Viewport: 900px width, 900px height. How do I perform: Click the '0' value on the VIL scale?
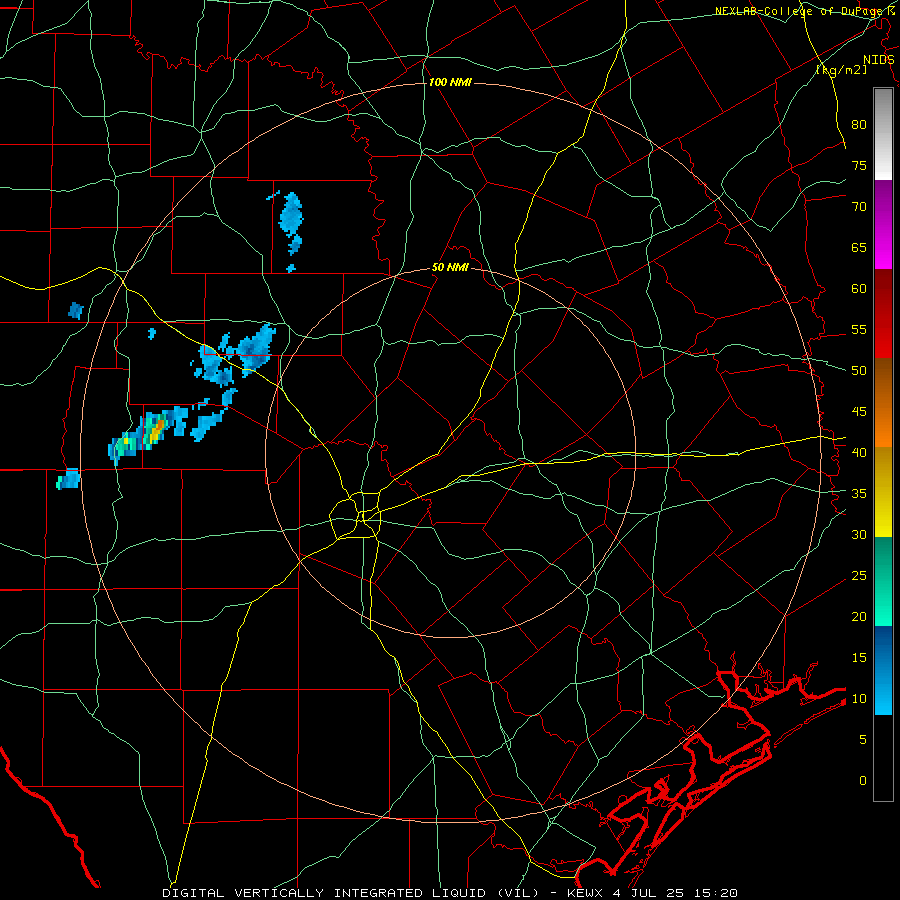(x=863, y=781)
